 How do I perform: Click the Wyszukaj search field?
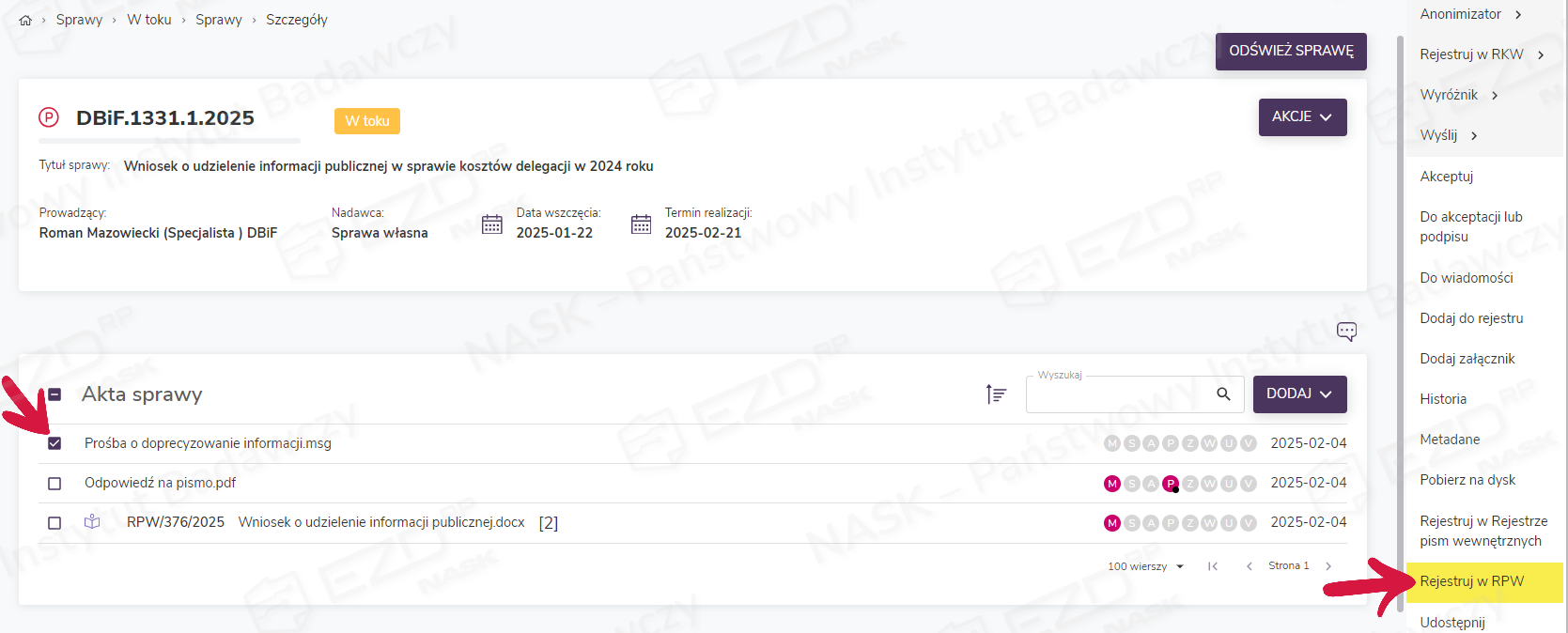pyautogui.click(x=1118, y=395)
